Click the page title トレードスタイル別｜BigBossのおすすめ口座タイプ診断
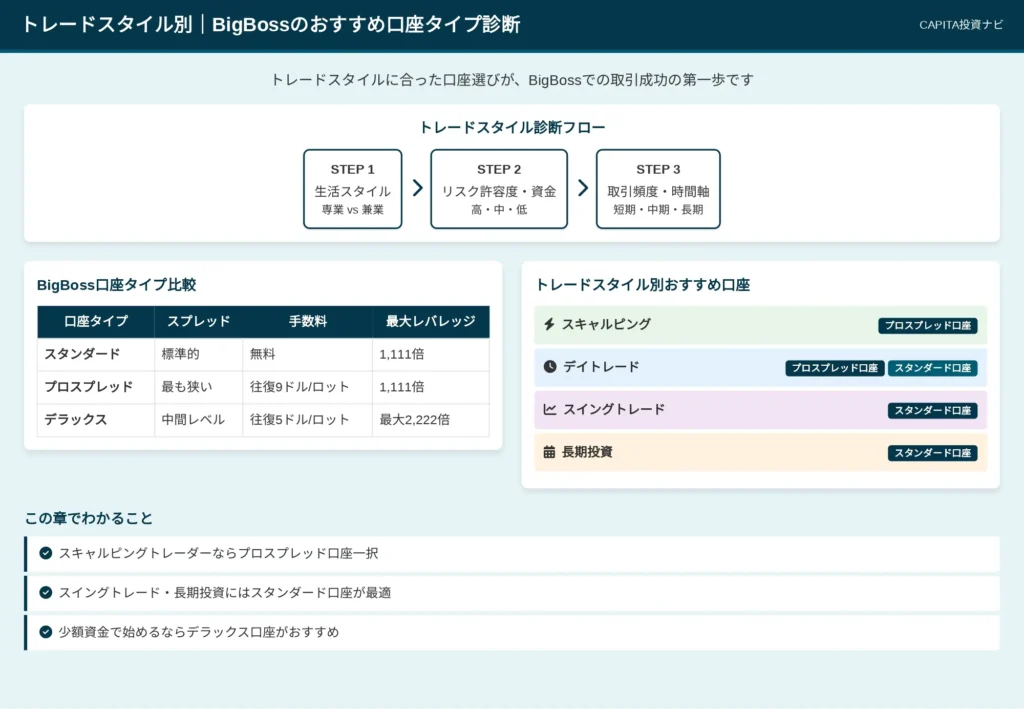Viewport: 1024px width, 709px height. coord(271,25)
